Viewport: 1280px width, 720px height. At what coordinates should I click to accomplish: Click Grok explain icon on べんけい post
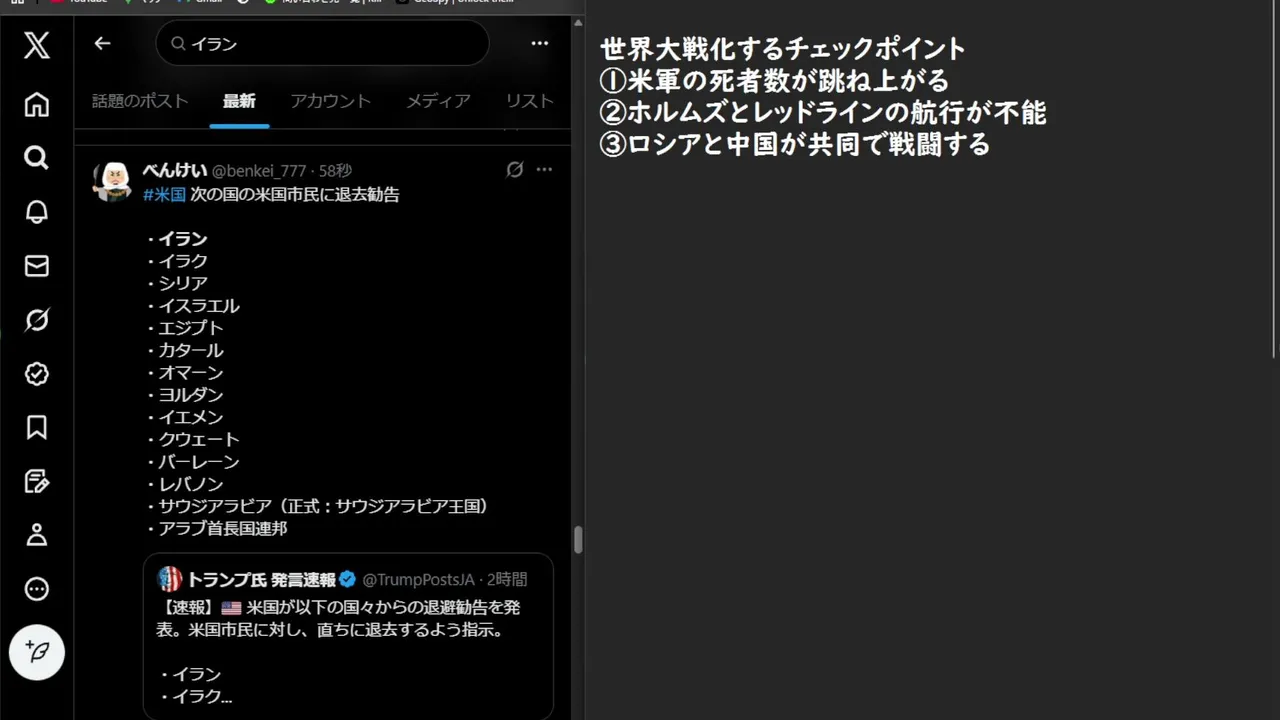click(x=515, y=170)
